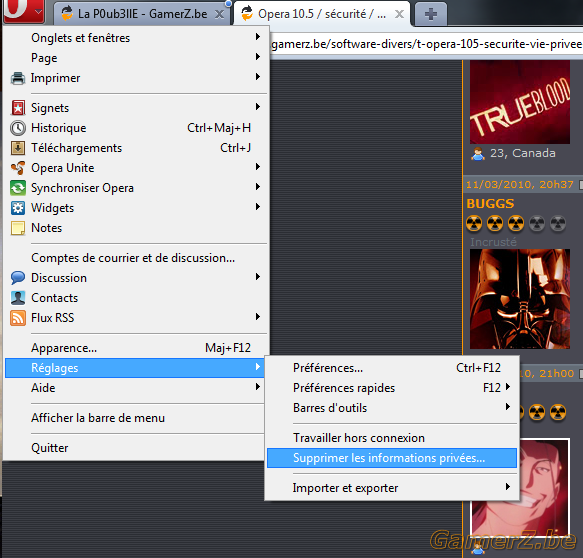This screenshot has height=558, width=583.
Task: Click the Imprimer printer icon
Action: coord(18,78)
